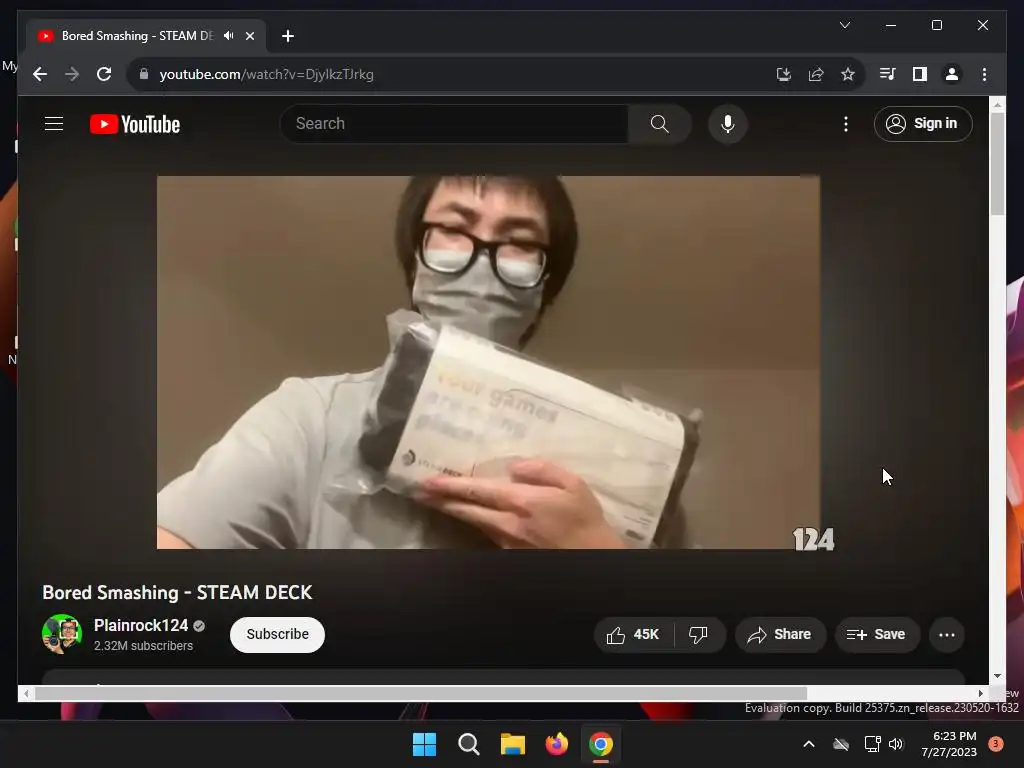Click the search magnifier button
Image resolution: width=1024 pixels, height=768 pixels.
point(660,123)
